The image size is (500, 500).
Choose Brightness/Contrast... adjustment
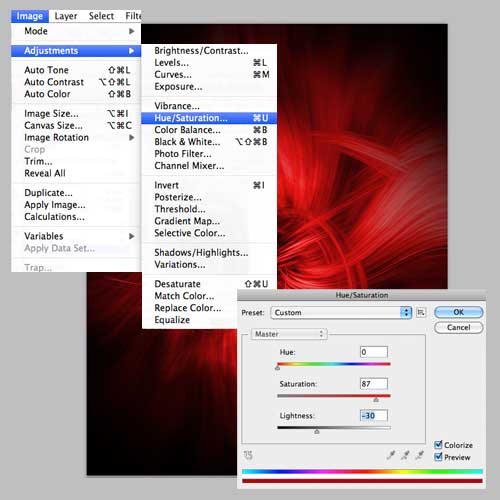209,51
